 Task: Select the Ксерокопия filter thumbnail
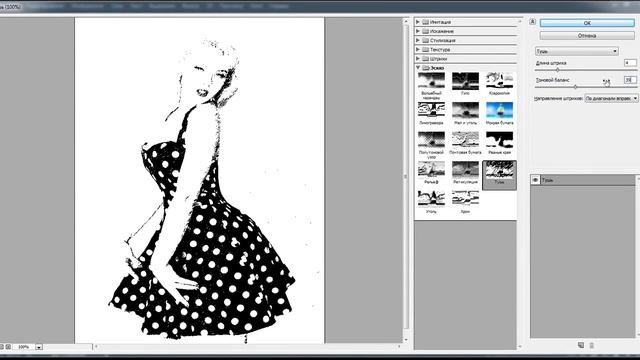click(499, 81)
